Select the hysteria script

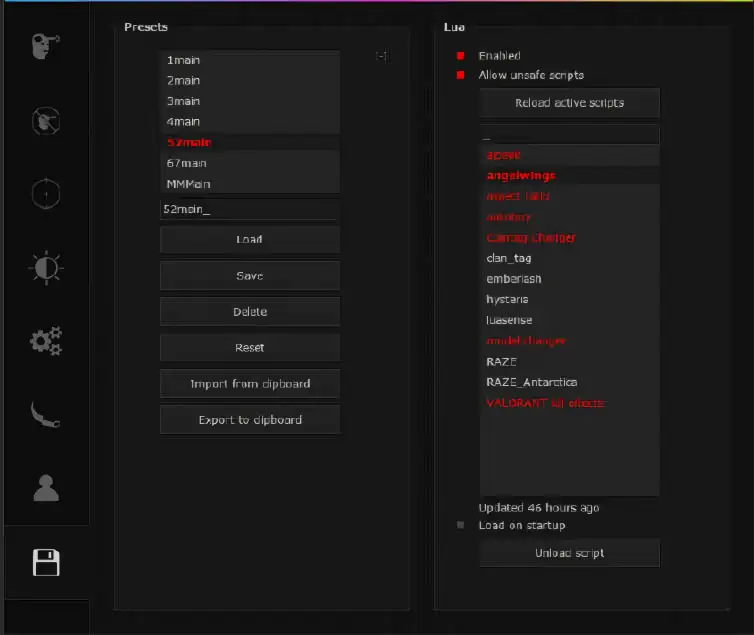569,299
